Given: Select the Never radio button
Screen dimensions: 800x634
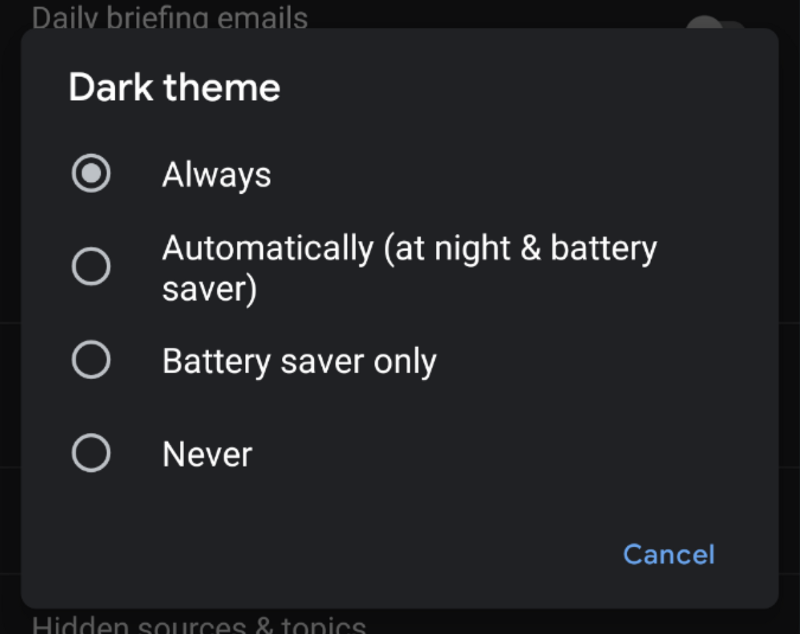Looking at the screenshot, I should pos(91,454).
